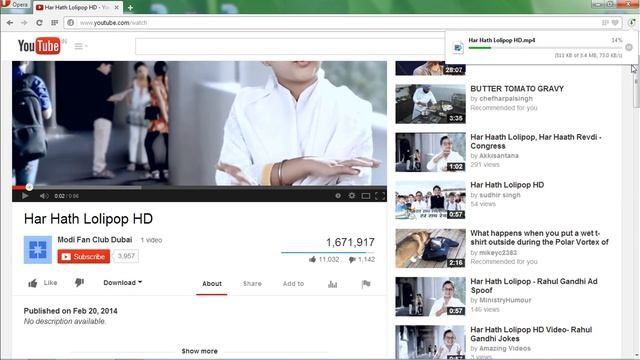Click the video progress bar scrubber
This screenshot has width=640, height=360.
click(x=29, y=187)
